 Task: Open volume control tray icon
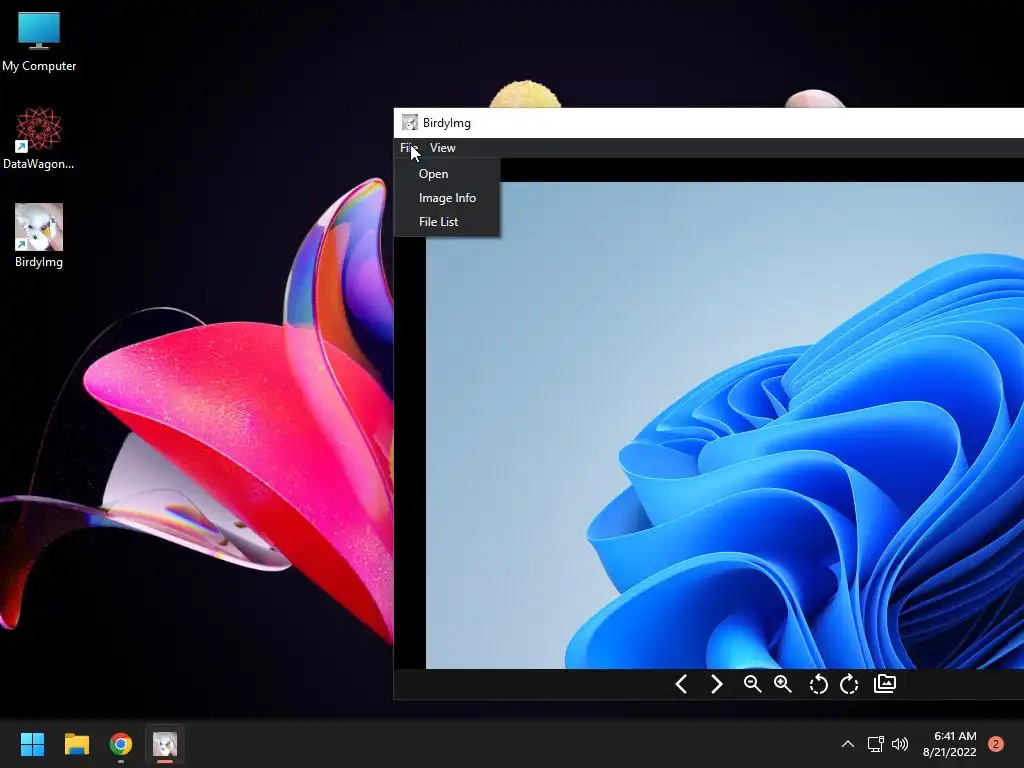click(900, 744)
